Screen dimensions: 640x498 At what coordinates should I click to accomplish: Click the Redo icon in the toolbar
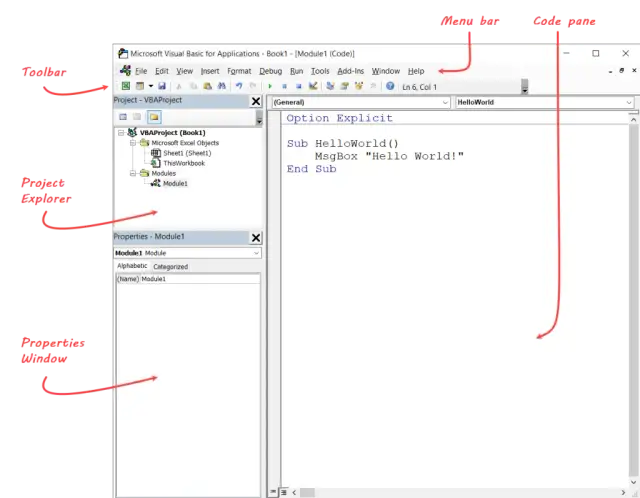(x=253, y=86)
